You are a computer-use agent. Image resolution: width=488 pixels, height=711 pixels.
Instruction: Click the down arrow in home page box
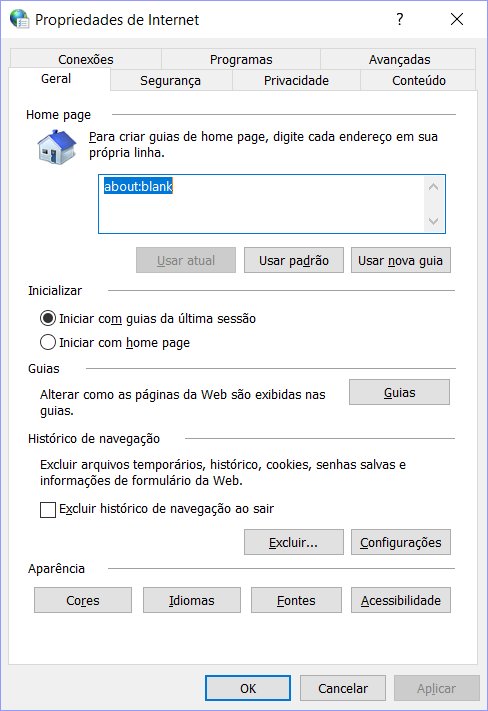point(433,221)
